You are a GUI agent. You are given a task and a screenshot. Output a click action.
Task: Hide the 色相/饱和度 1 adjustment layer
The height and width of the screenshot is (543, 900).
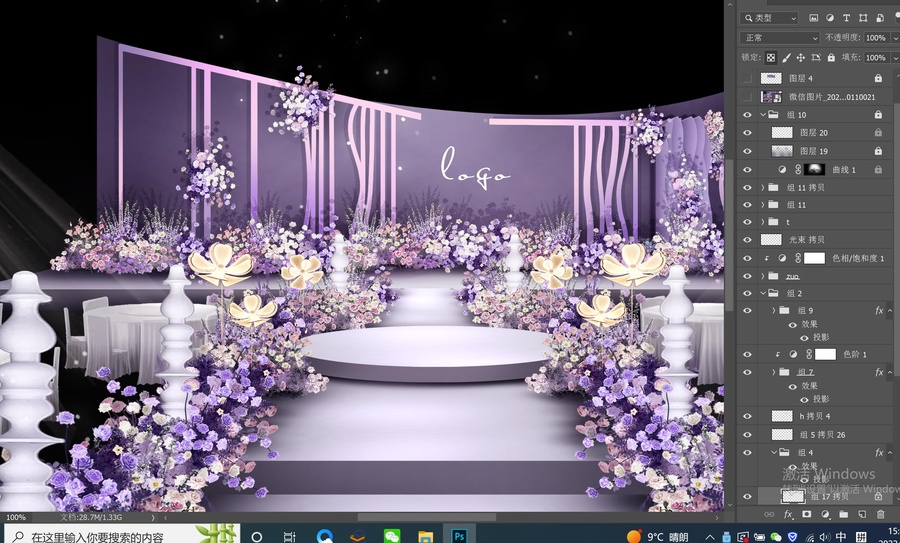coord(747,258)
